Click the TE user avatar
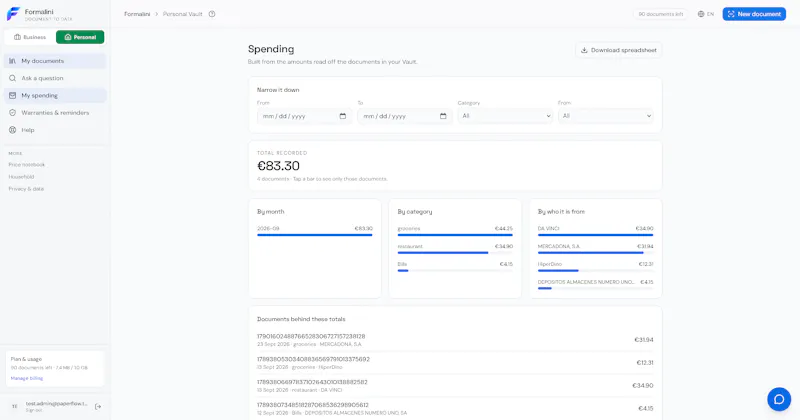Viewport: 800px width, 420px height. (15, 406)
